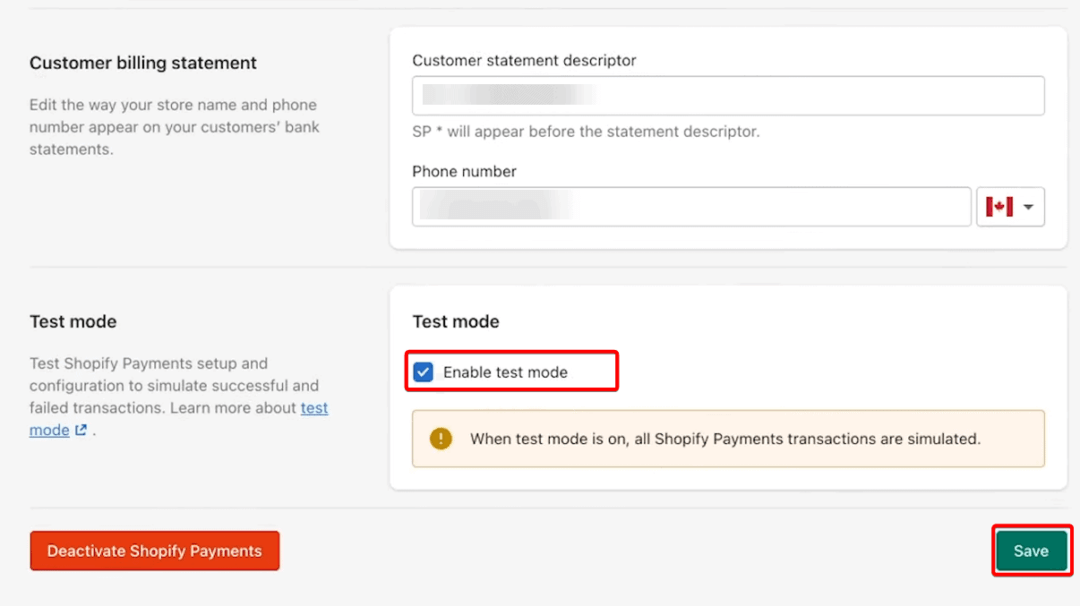This screenshot has width=1080, height=606.
Task: Click into the Phone number field
Action: (x=691, y=207)
